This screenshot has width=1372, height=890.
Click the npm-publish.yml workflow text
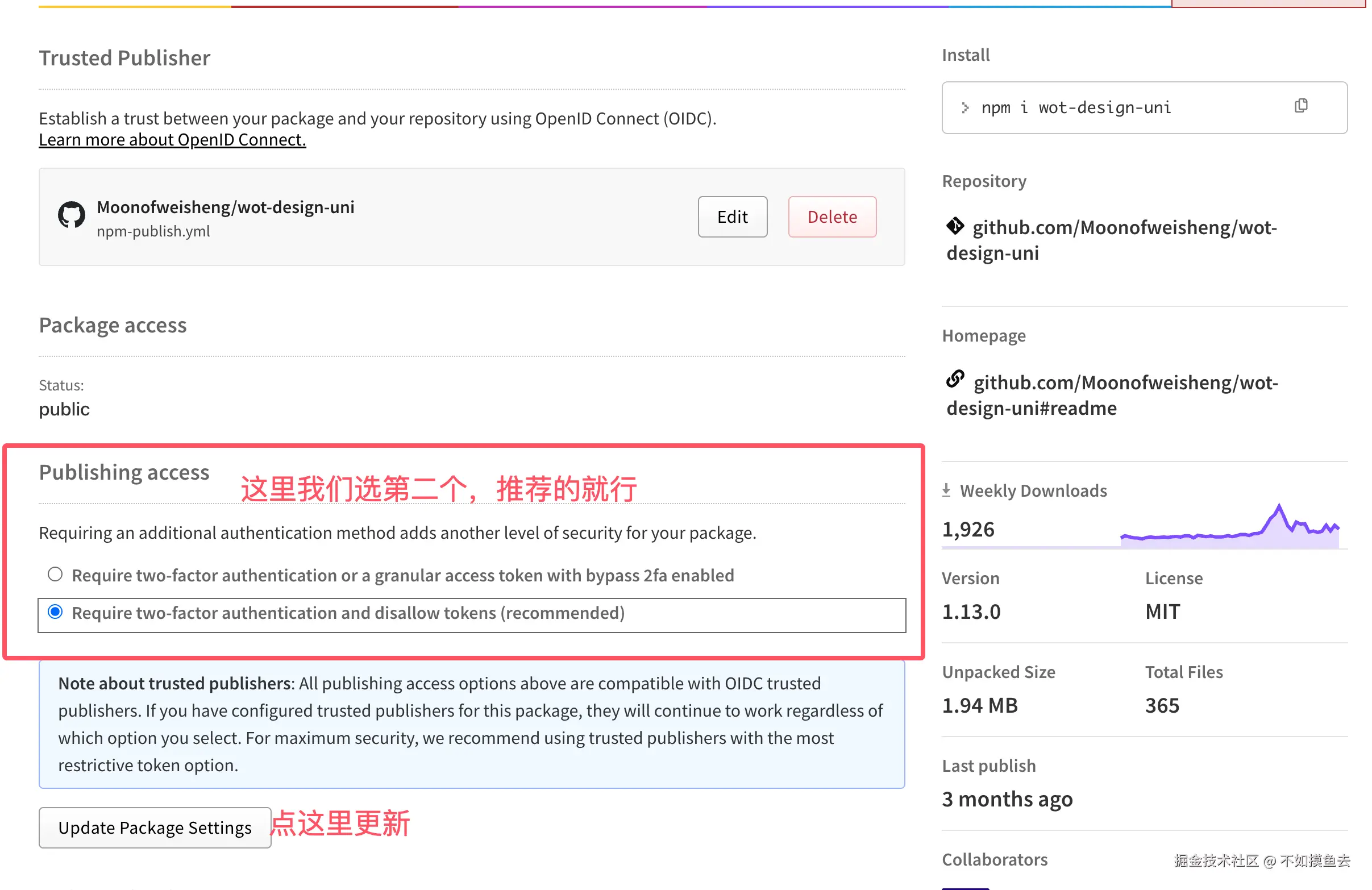[x=153, y=231]
